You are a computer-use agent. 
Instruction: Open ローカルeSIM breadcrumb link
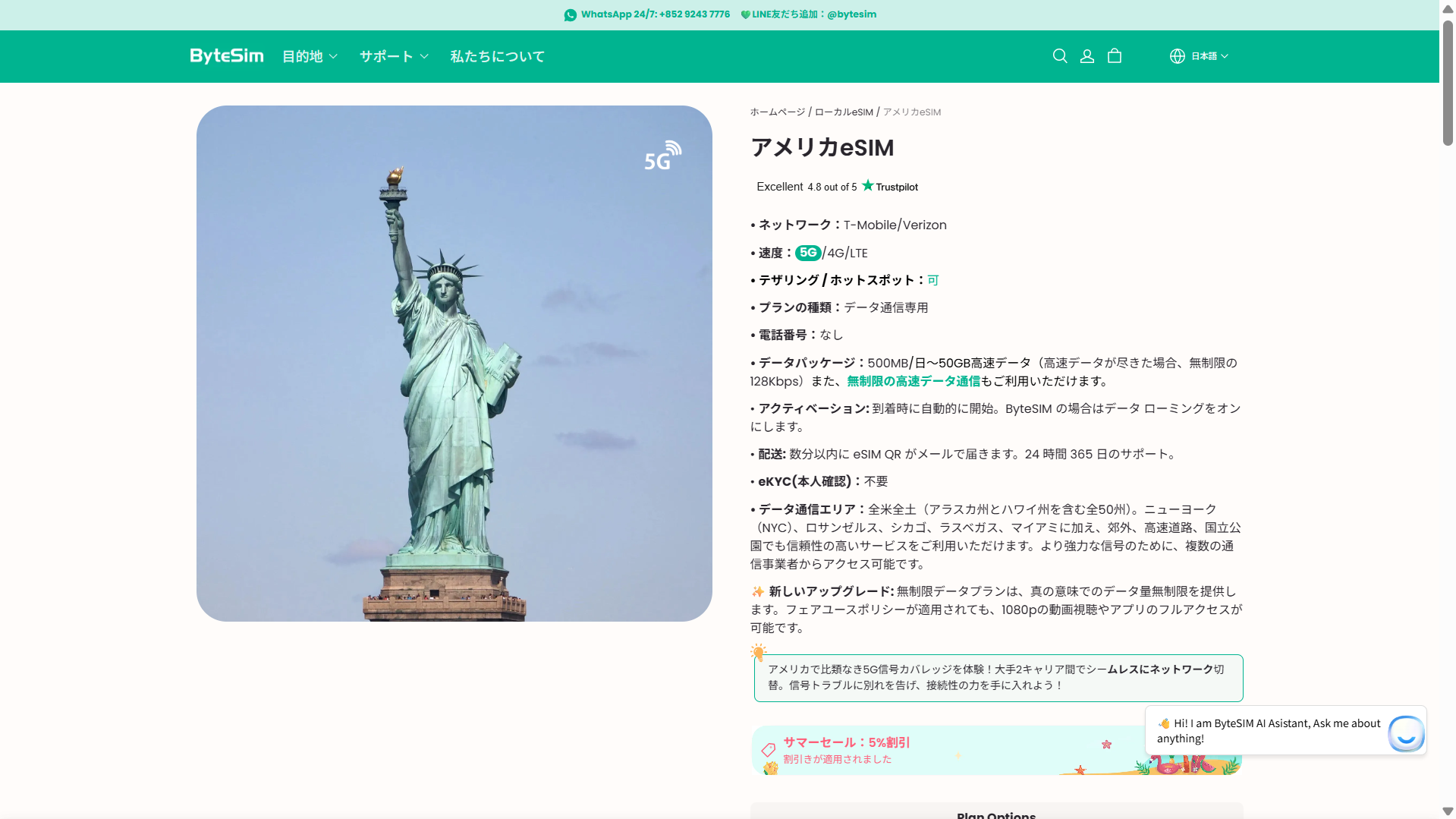[844, 112]
